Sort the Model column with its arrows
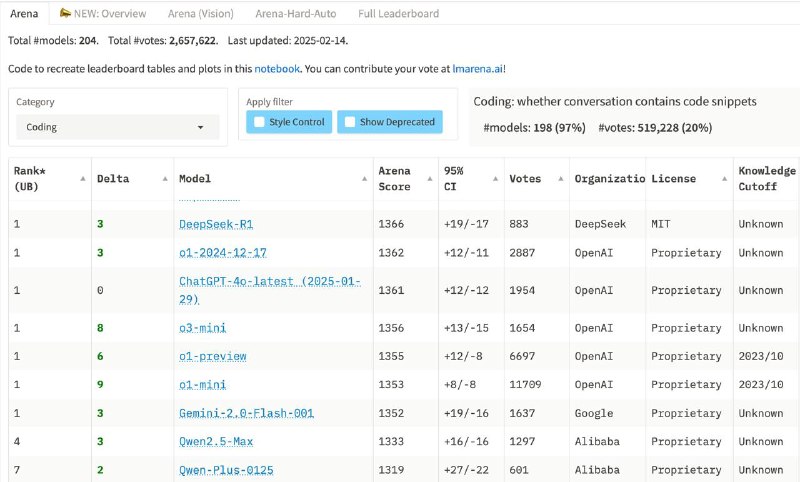 [x=365, y=179]
